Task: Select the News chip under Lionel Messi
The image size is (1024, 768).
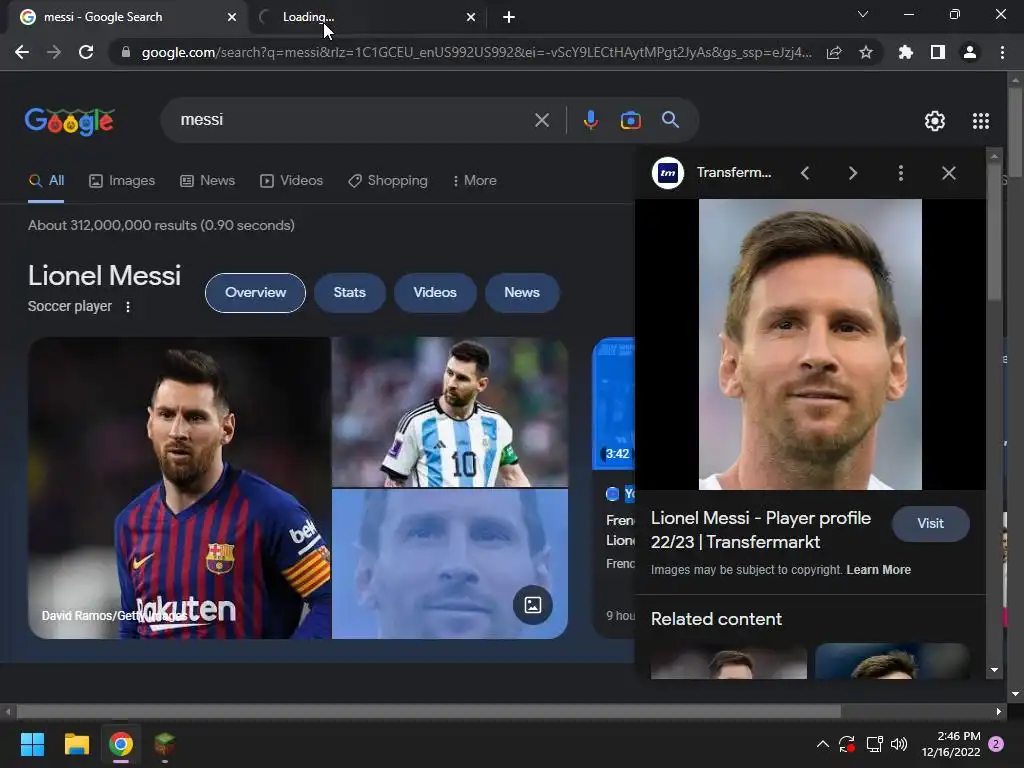Action: [x=522, y=293]
